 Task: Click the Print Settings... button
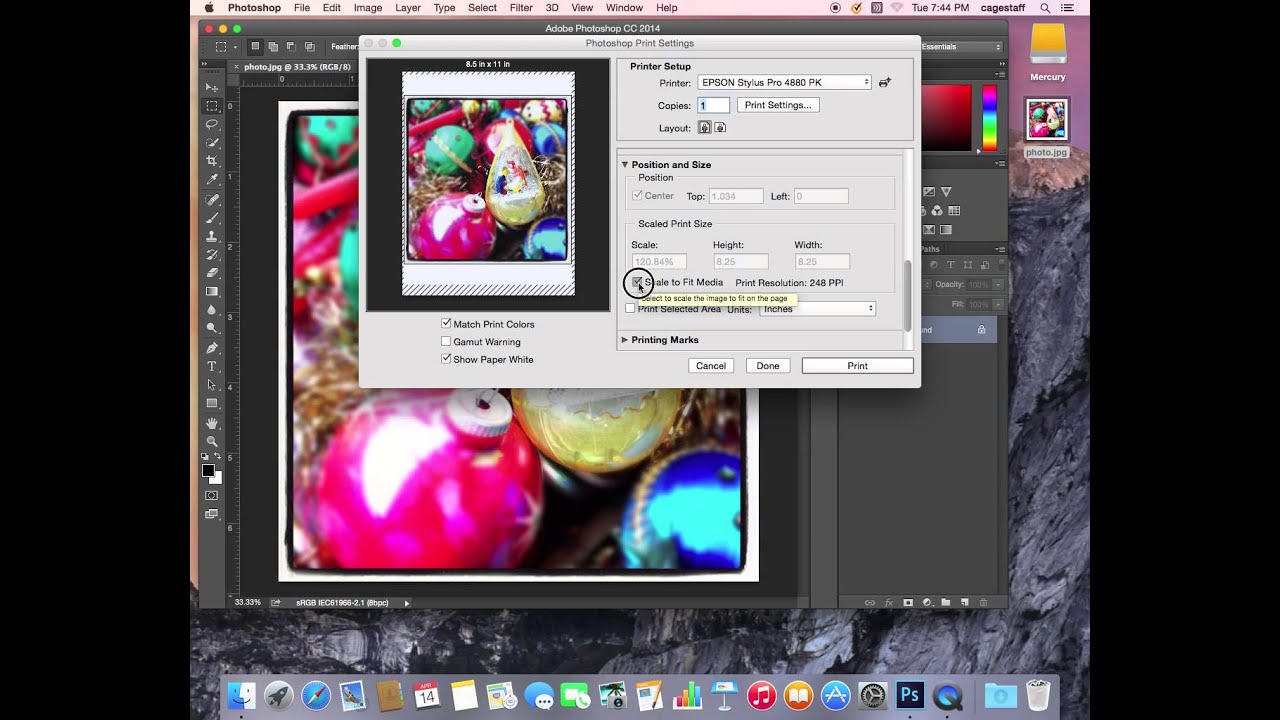[x=778, y=105]
